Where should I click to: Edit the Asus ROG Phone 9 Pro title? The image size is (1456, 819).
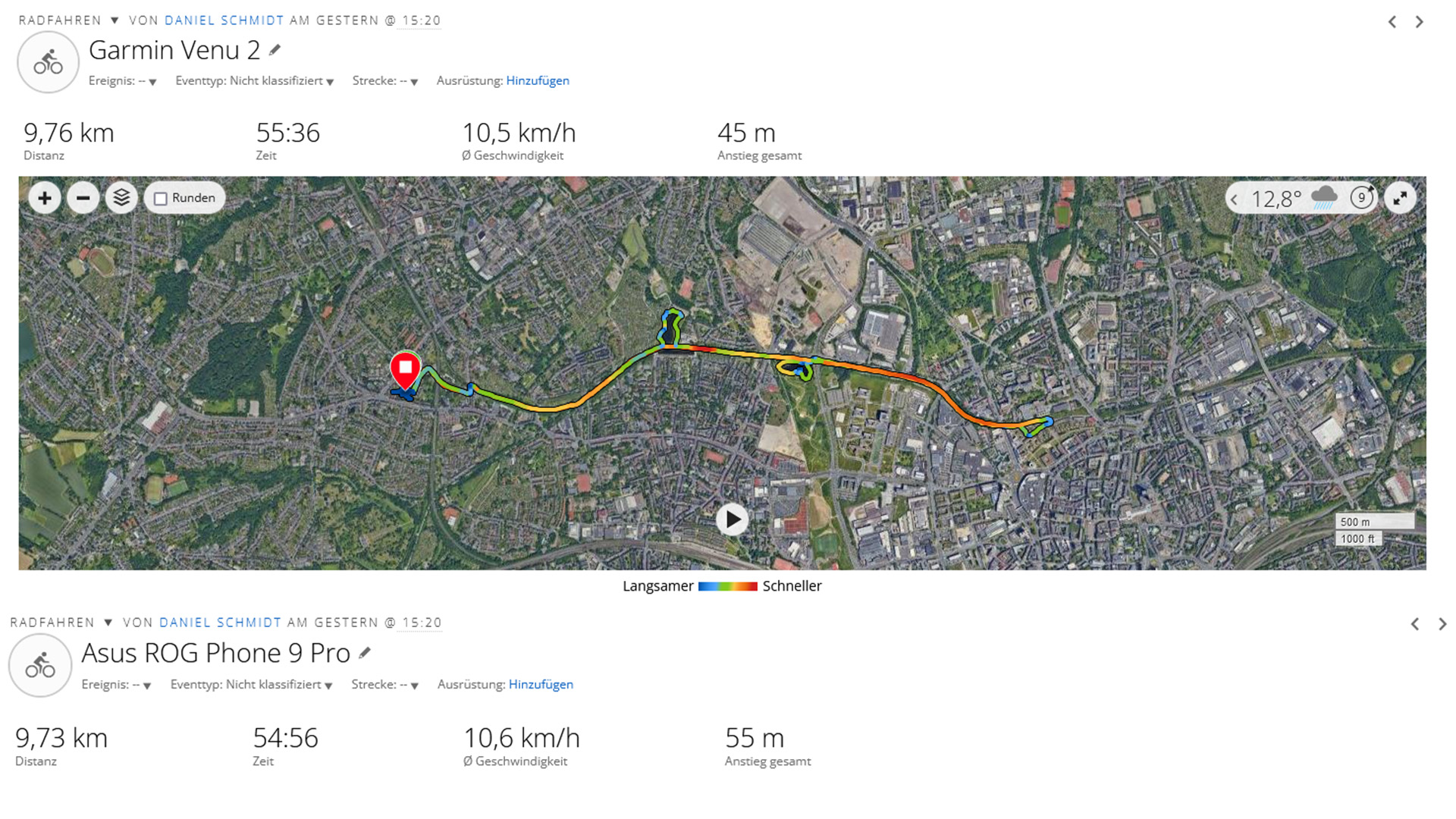tap(365, 653)
